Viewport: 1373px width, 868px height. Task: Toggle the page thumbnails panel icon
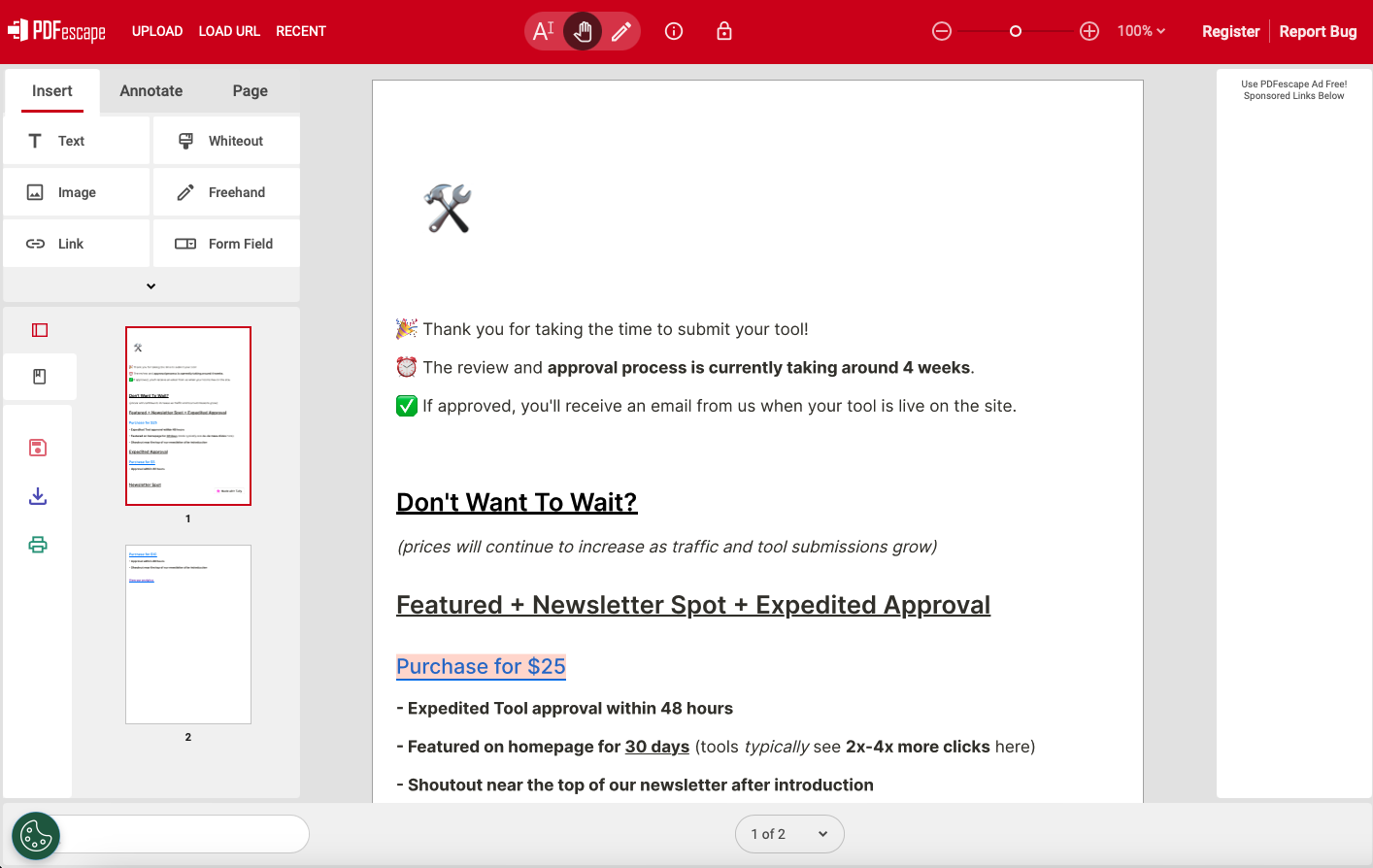[x=40, y=330]
